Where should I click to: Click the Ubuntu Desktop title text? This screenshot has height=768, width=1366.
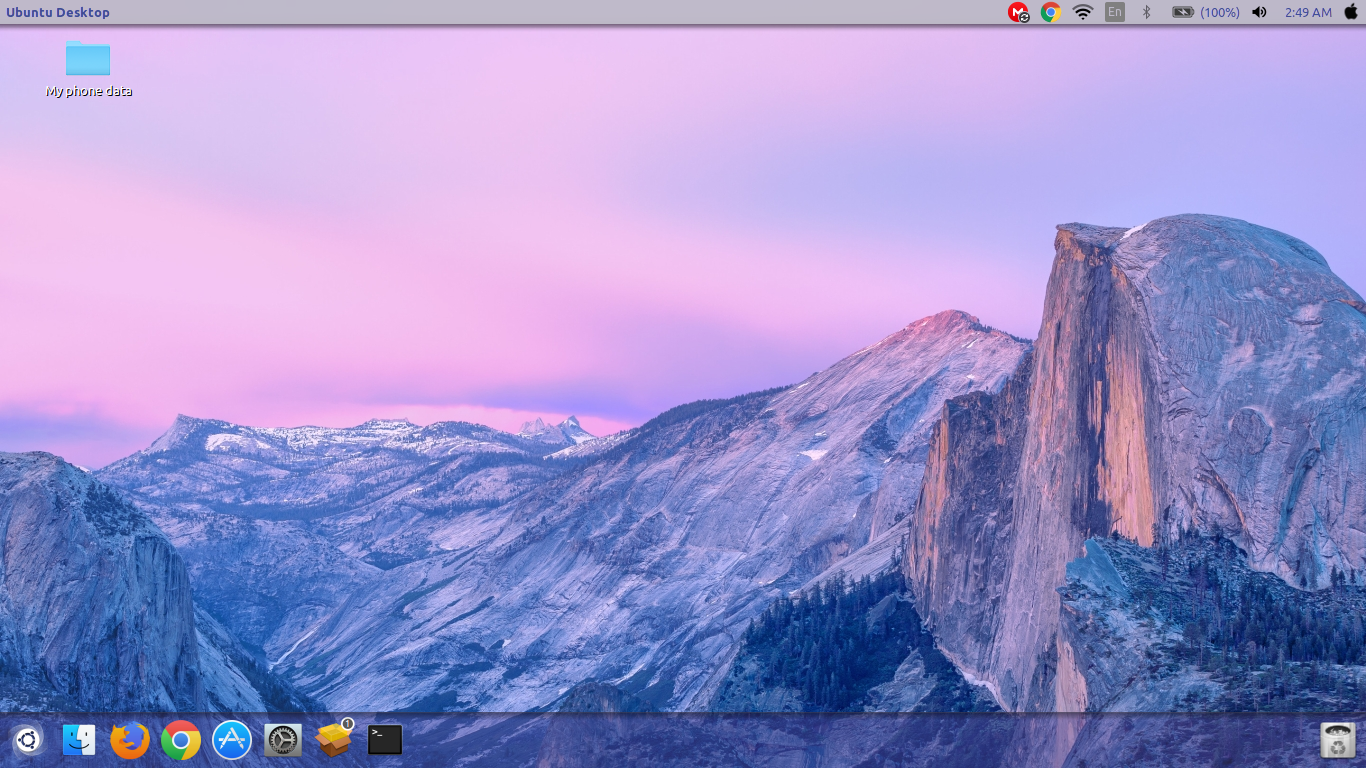pyautogui.click(x=58, y=12)
